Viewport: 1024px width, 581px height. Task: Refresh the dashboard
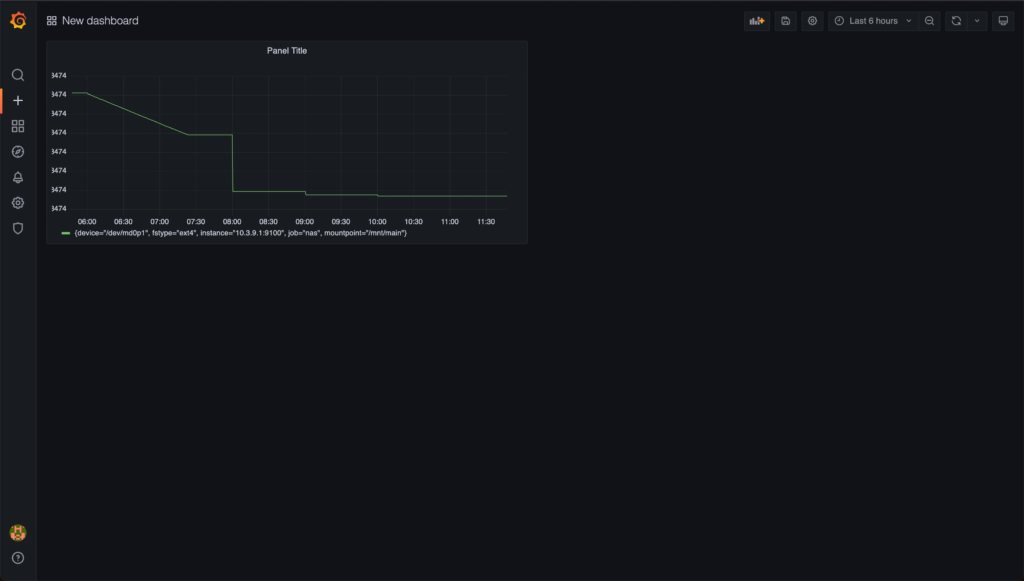point(956,21)
